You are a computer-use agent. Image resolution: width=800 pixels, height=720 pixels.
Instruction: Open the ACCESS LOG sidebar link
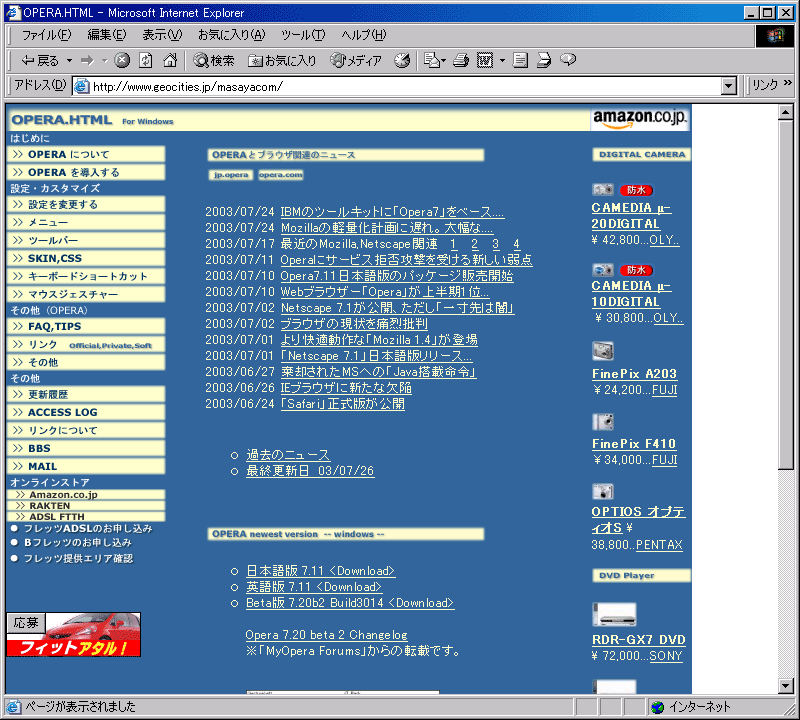[86, 412]
